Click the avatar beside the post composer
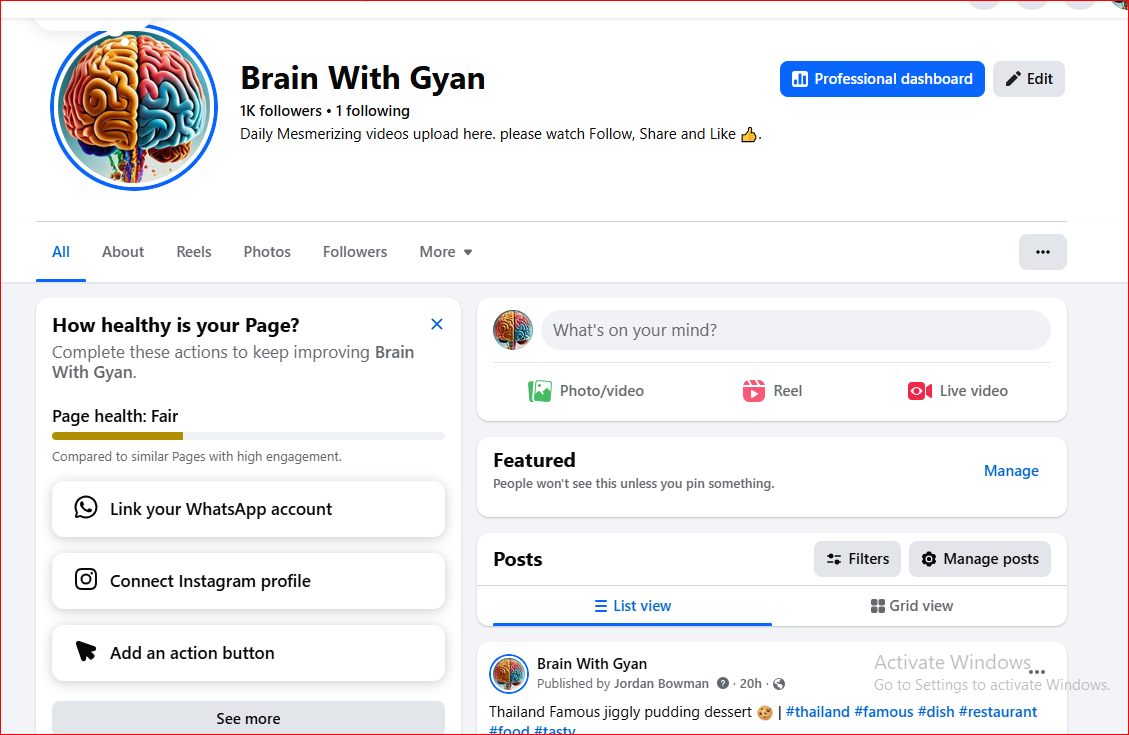 click(x=513, y=330)
